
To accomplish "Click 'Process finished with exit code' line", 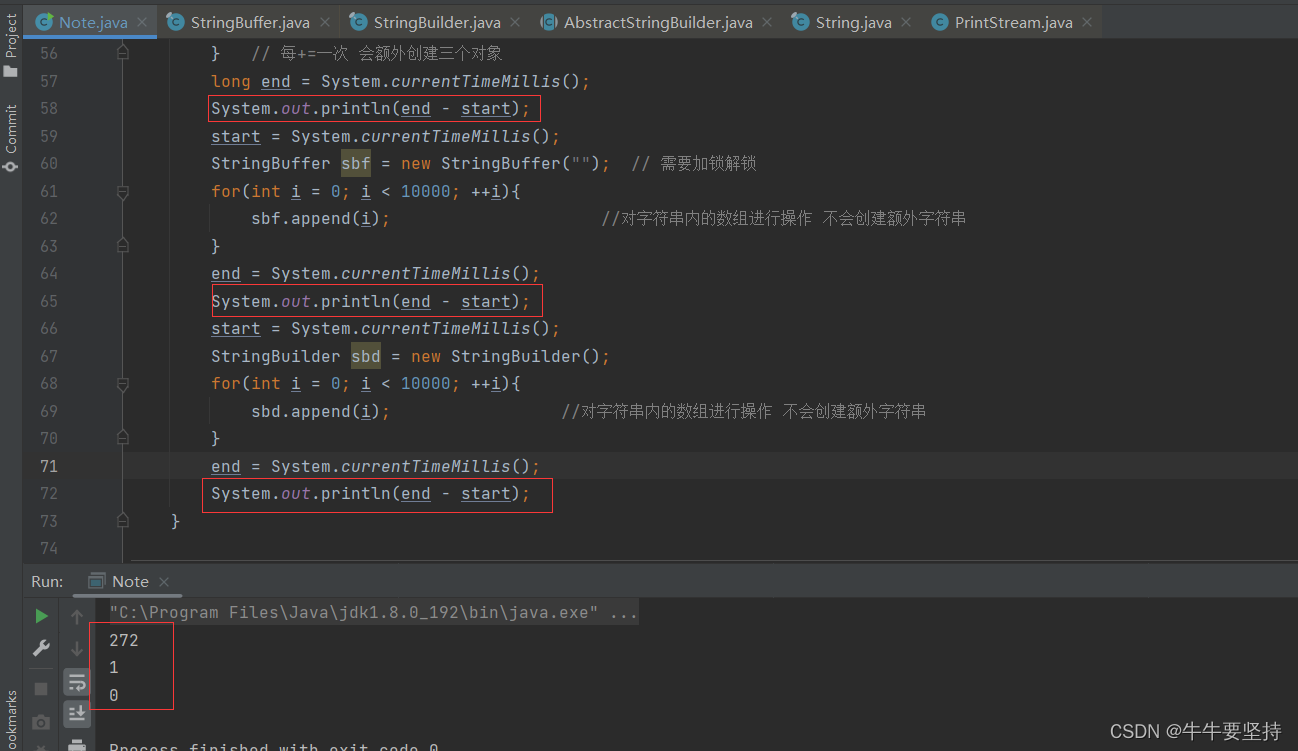I will point(273,746).
